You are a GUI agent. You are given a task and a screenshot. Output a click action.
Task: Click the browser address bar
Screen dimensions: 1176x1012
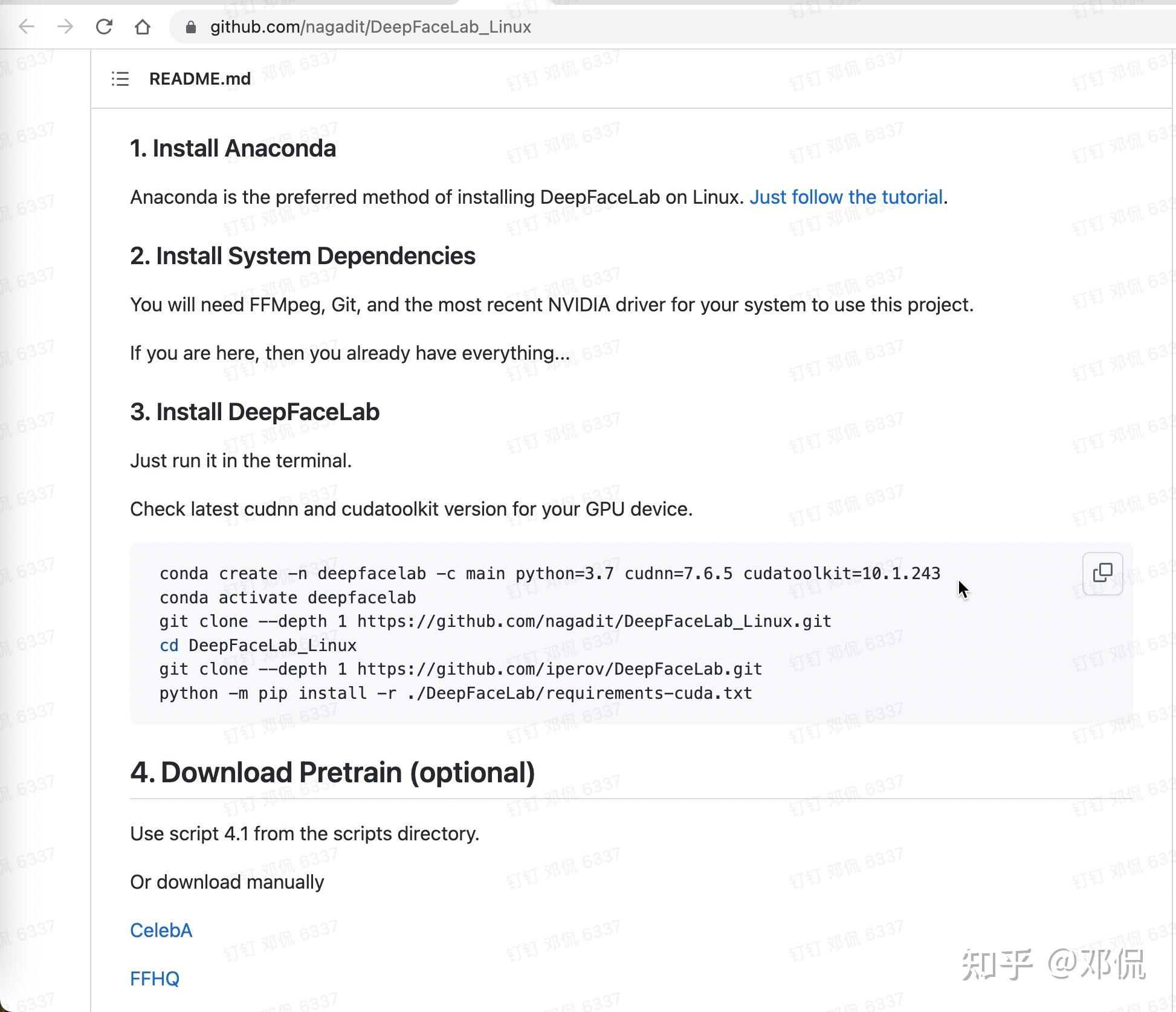tap(544, 27)
